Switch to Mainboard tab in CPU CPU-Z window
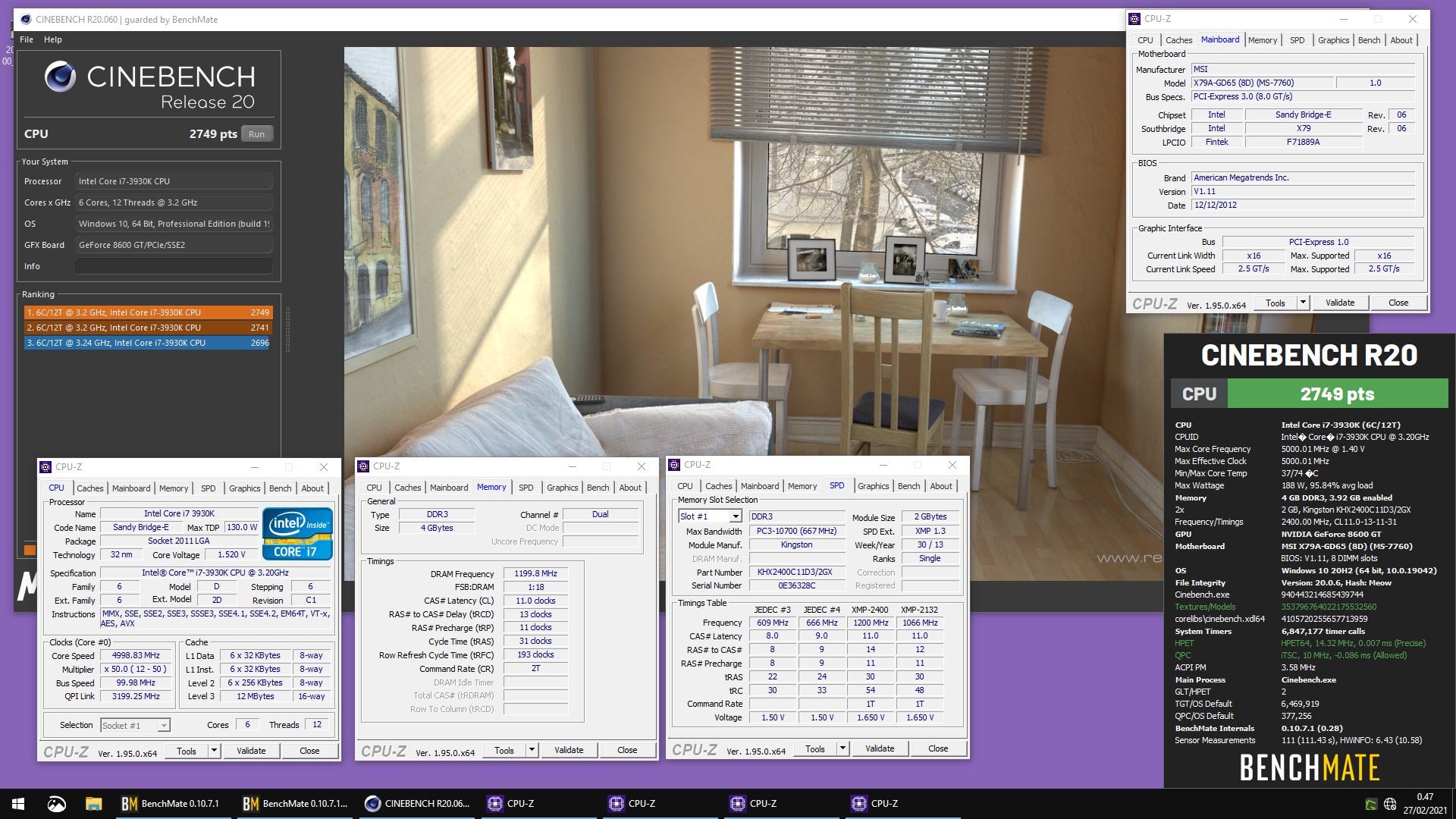This screenshot has height=819, width=1456. click(131, 488)
